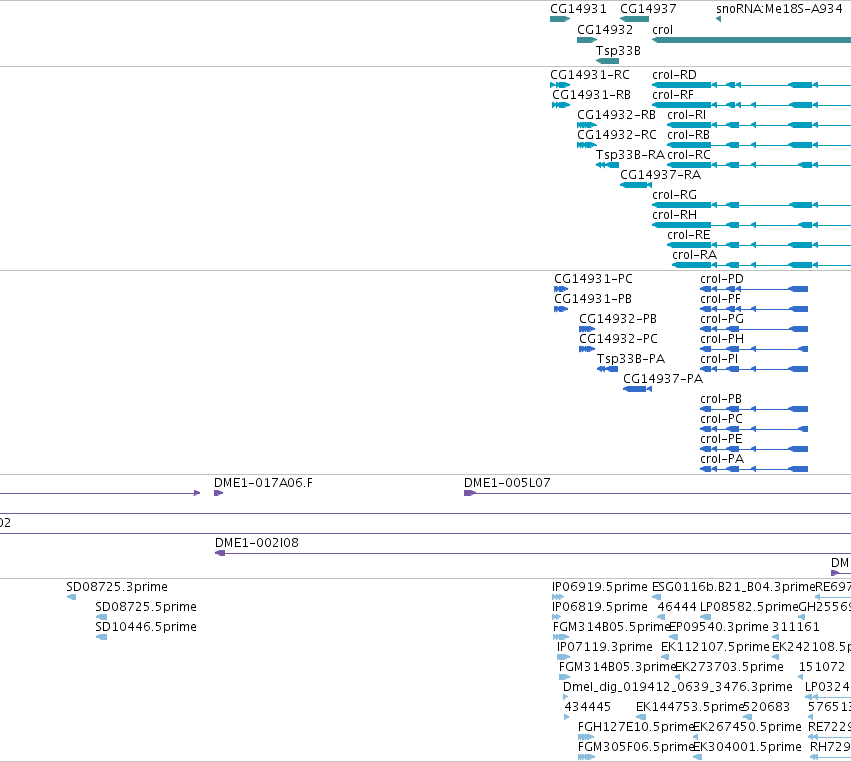Select the snoRNA:Me18S-A934 label
The image size is (851, 762).
tap(779, 9)
